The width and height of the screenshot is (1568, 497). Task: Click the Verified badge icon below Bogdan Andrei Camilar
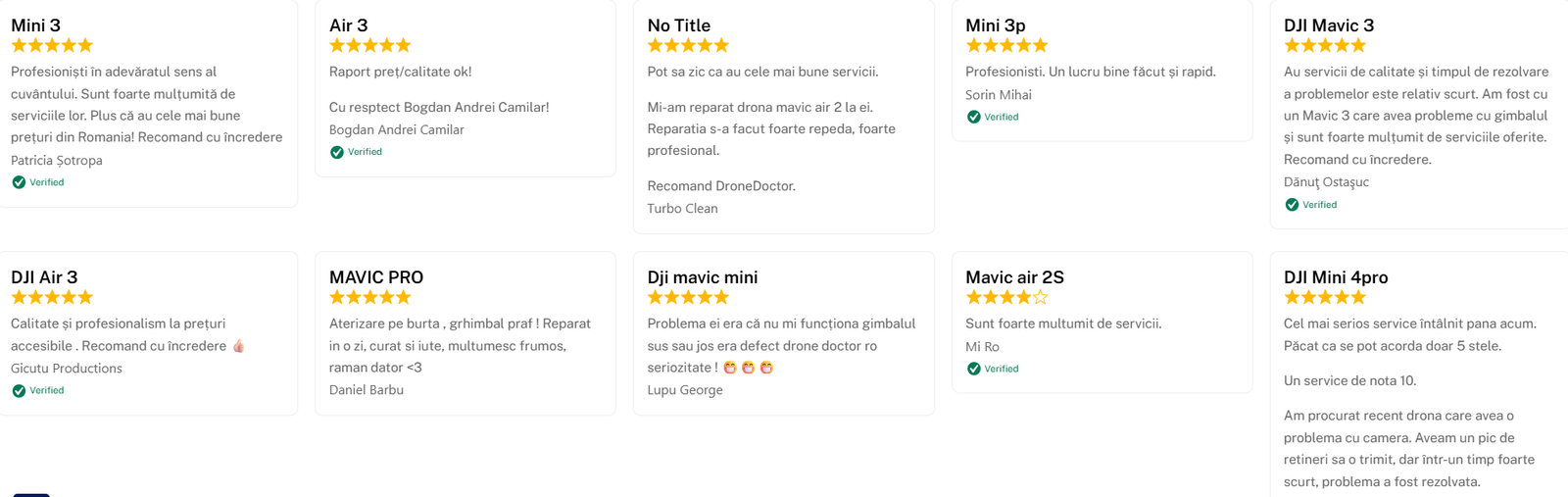pos(337,152)
